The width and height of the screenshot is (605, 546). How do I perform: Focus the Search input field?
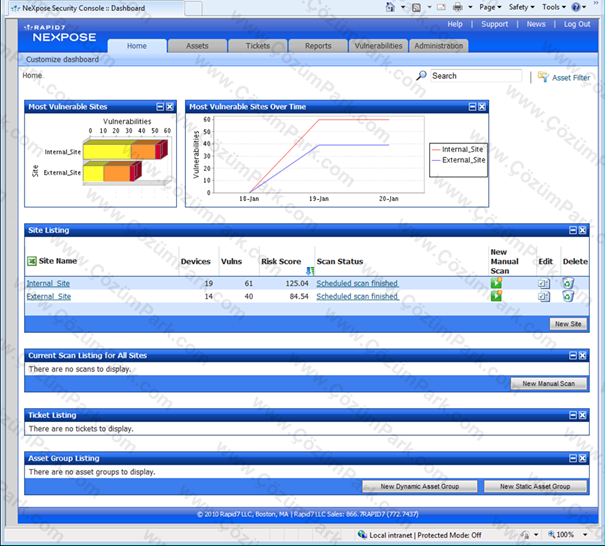476,76
